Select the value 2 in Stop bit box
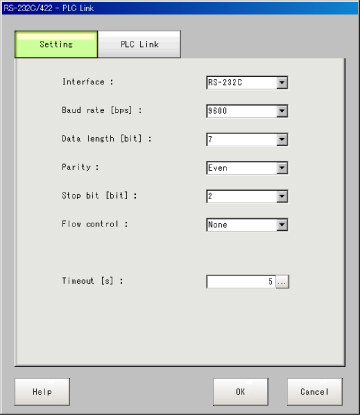This screenshot has width=360, height=415. pyautogui.click(x=210, y=196)
